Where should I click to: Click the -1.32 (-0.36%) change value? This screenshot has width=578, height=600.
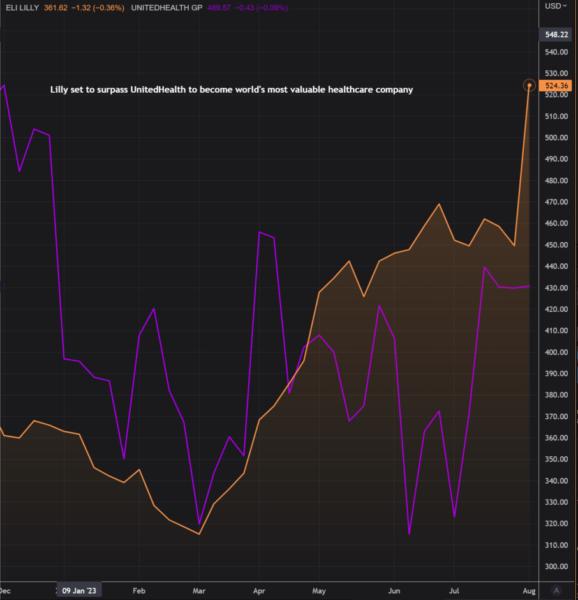pyautogui.click(x=98, y=8)
